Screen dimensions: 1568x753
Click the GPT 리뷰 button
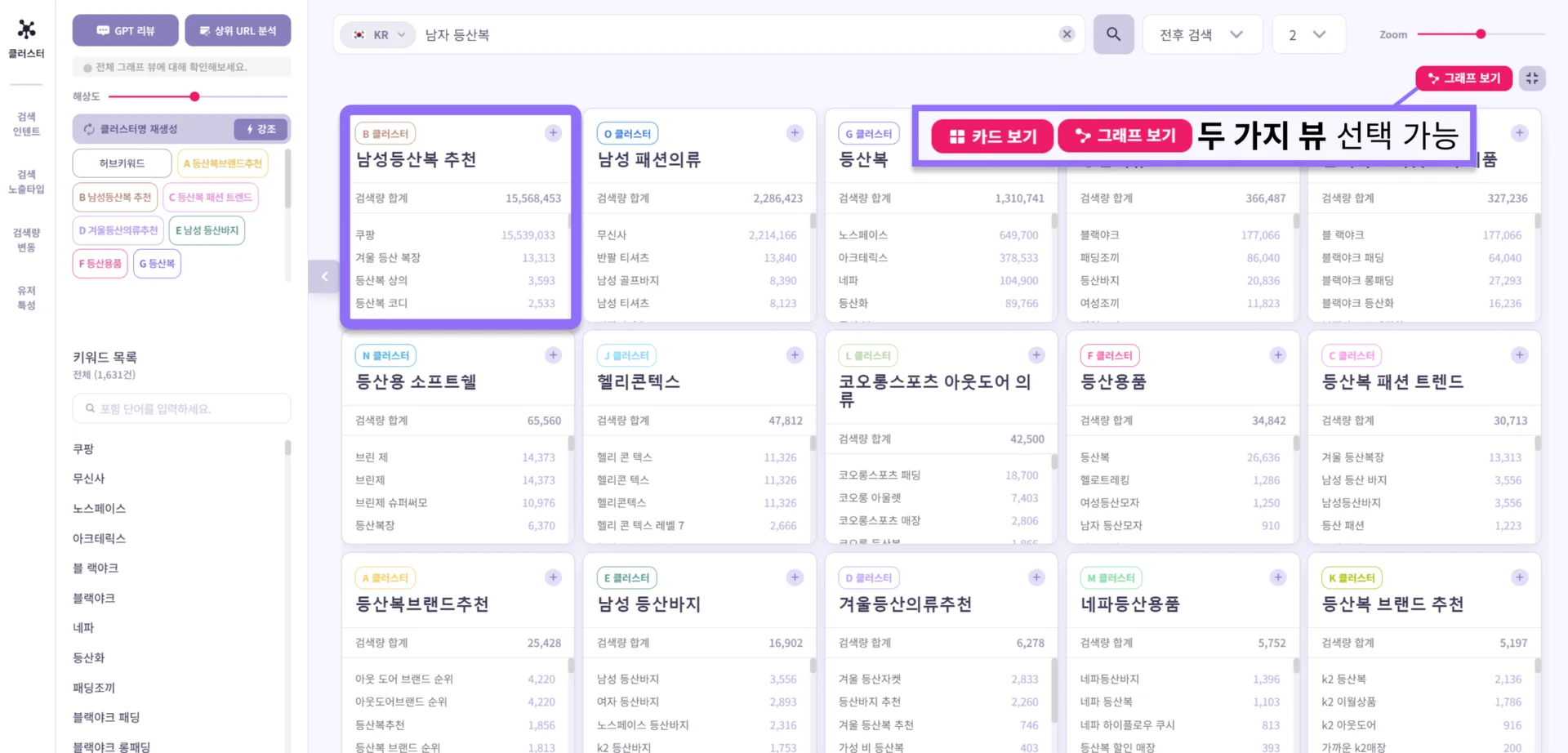(125, 29)
